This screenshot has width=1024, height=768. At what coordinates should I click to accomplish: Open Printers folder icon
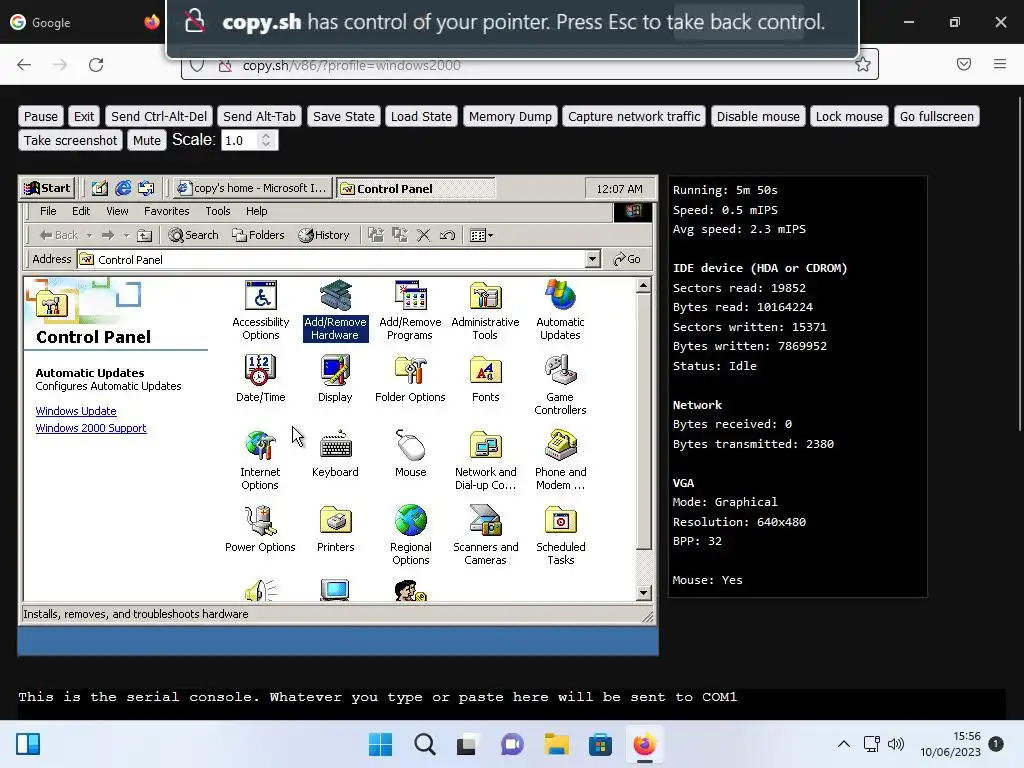[335, 529]
